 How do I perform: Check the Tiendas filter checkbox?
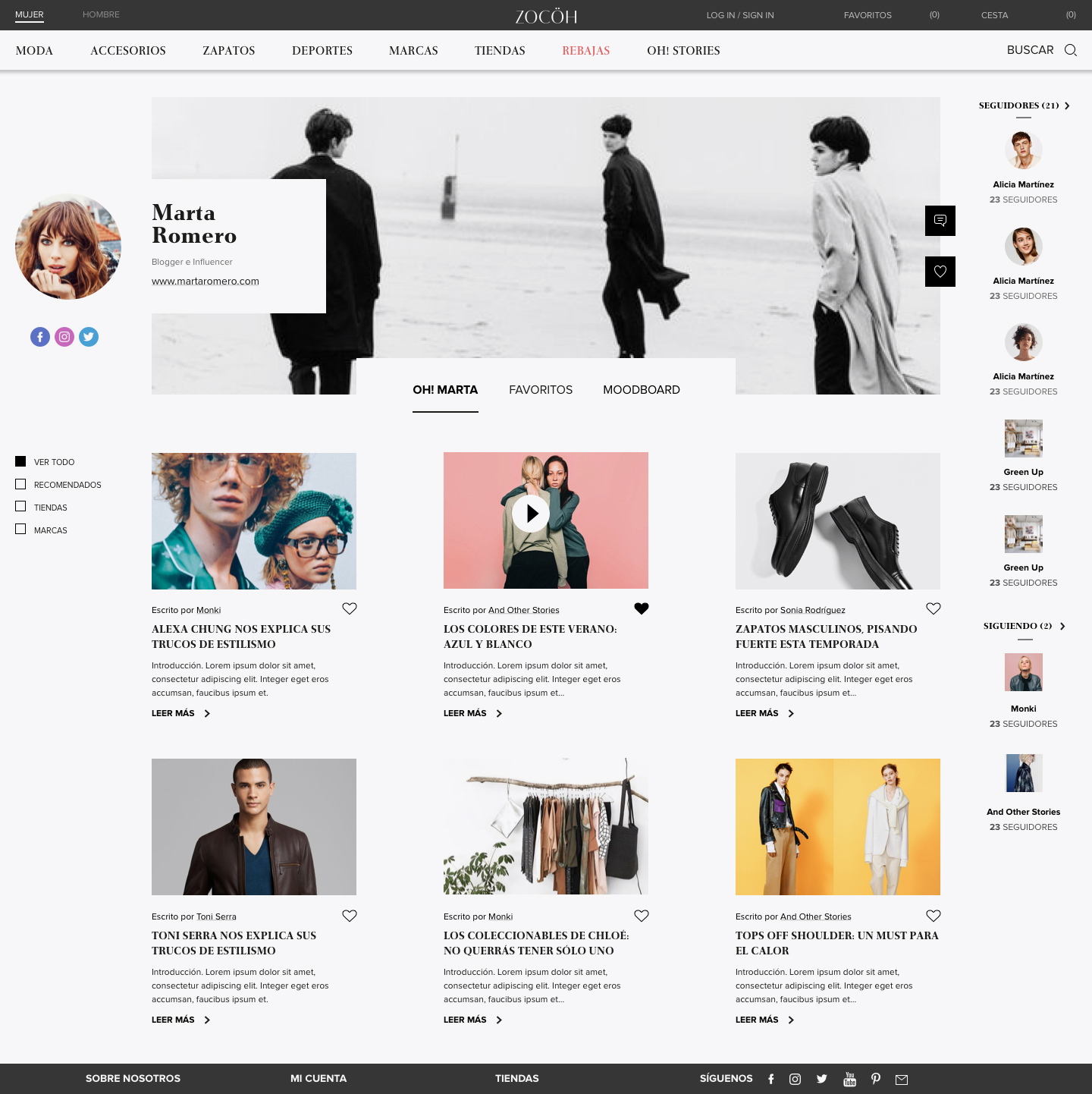20,506
